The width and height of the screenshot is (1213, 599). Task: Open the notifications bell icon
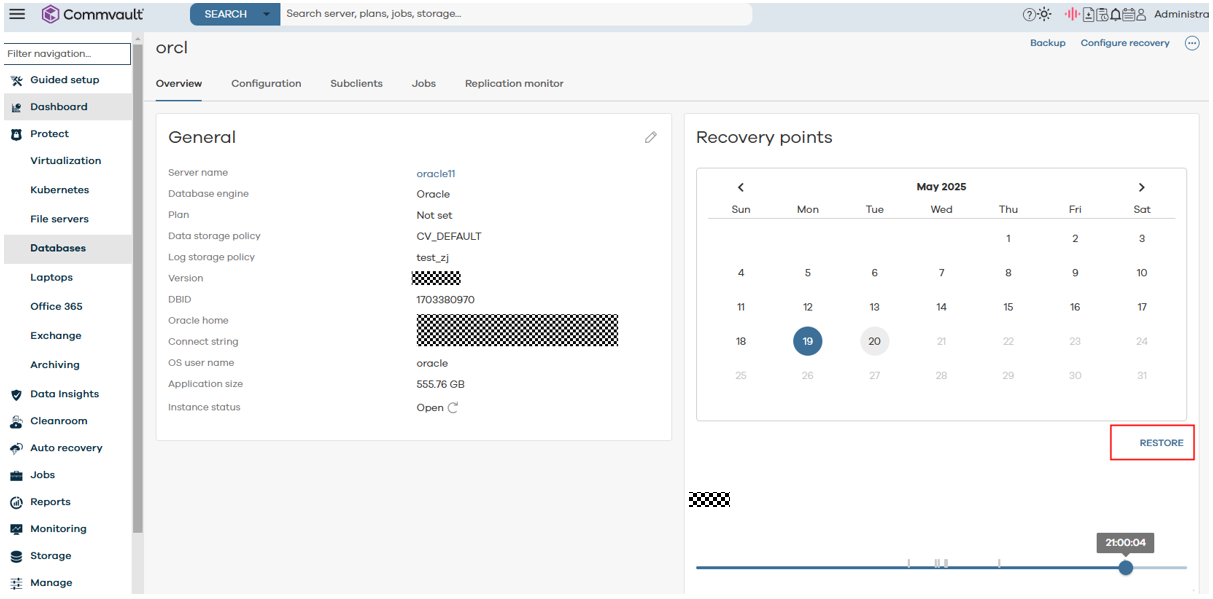coord(1115,14)
